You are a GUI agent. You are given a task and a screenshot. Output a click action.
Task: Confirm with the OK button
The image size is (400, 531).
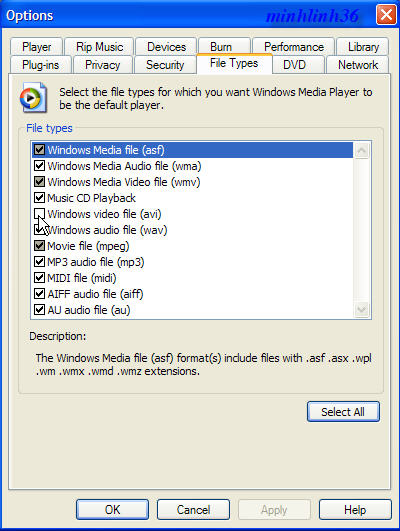coord(112,509)
